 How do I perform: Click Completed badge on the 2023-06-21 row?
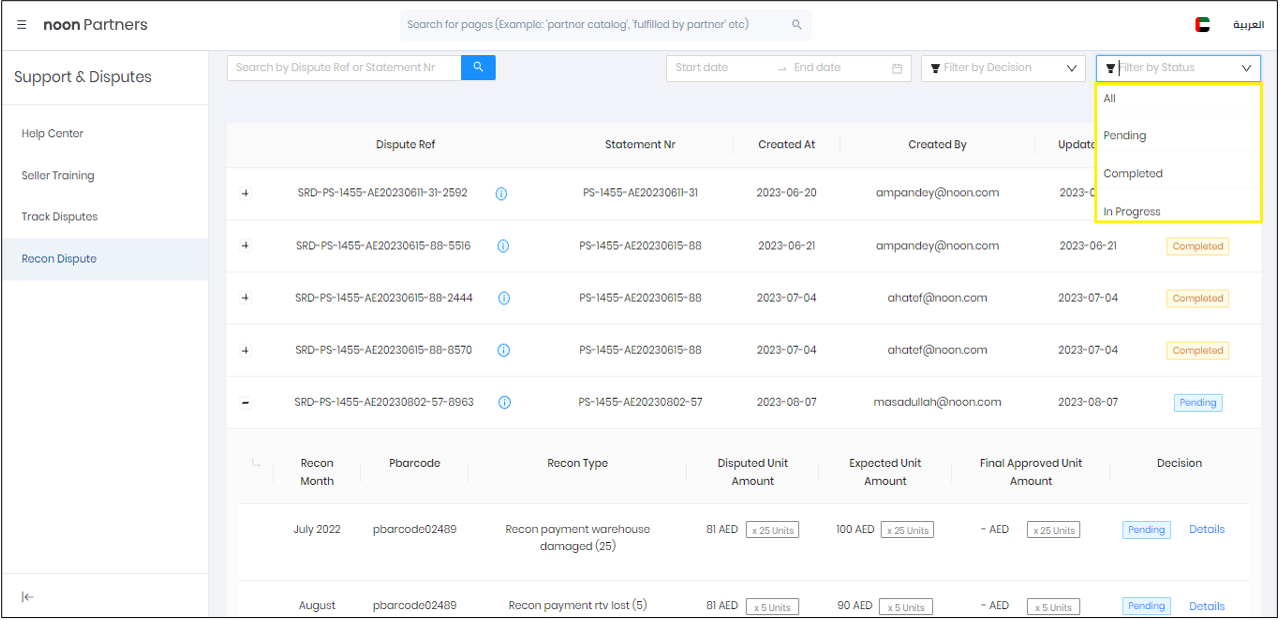[1197, 246]
